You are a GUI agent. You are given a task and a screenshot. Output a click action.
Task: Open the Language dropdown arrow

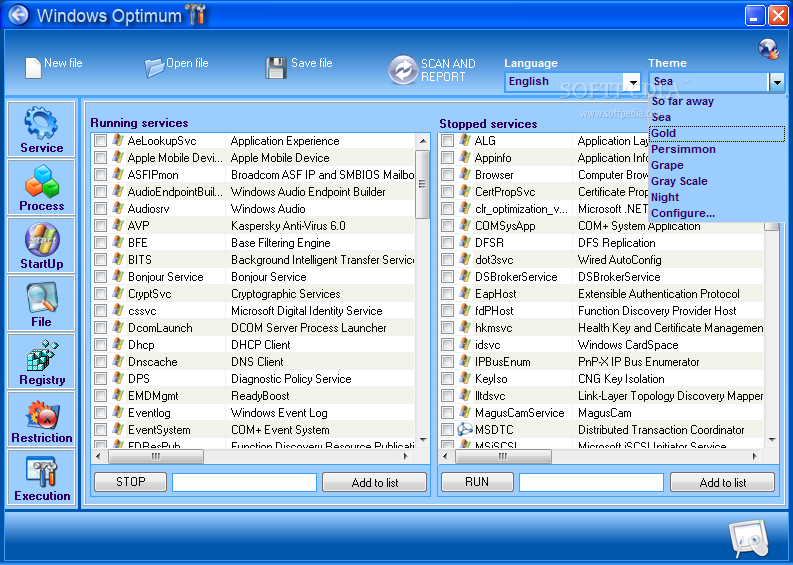tap(632, 81)
